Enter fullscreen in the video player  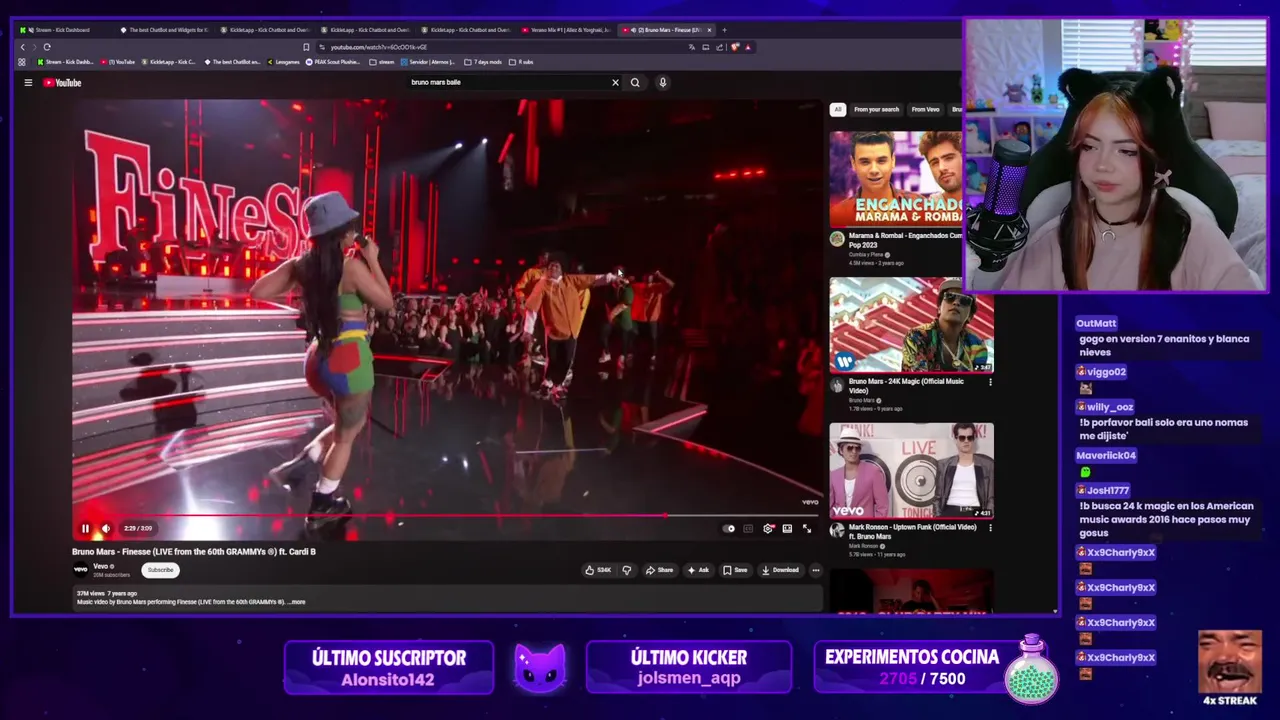pyautogui.click(x=807, y=528)
